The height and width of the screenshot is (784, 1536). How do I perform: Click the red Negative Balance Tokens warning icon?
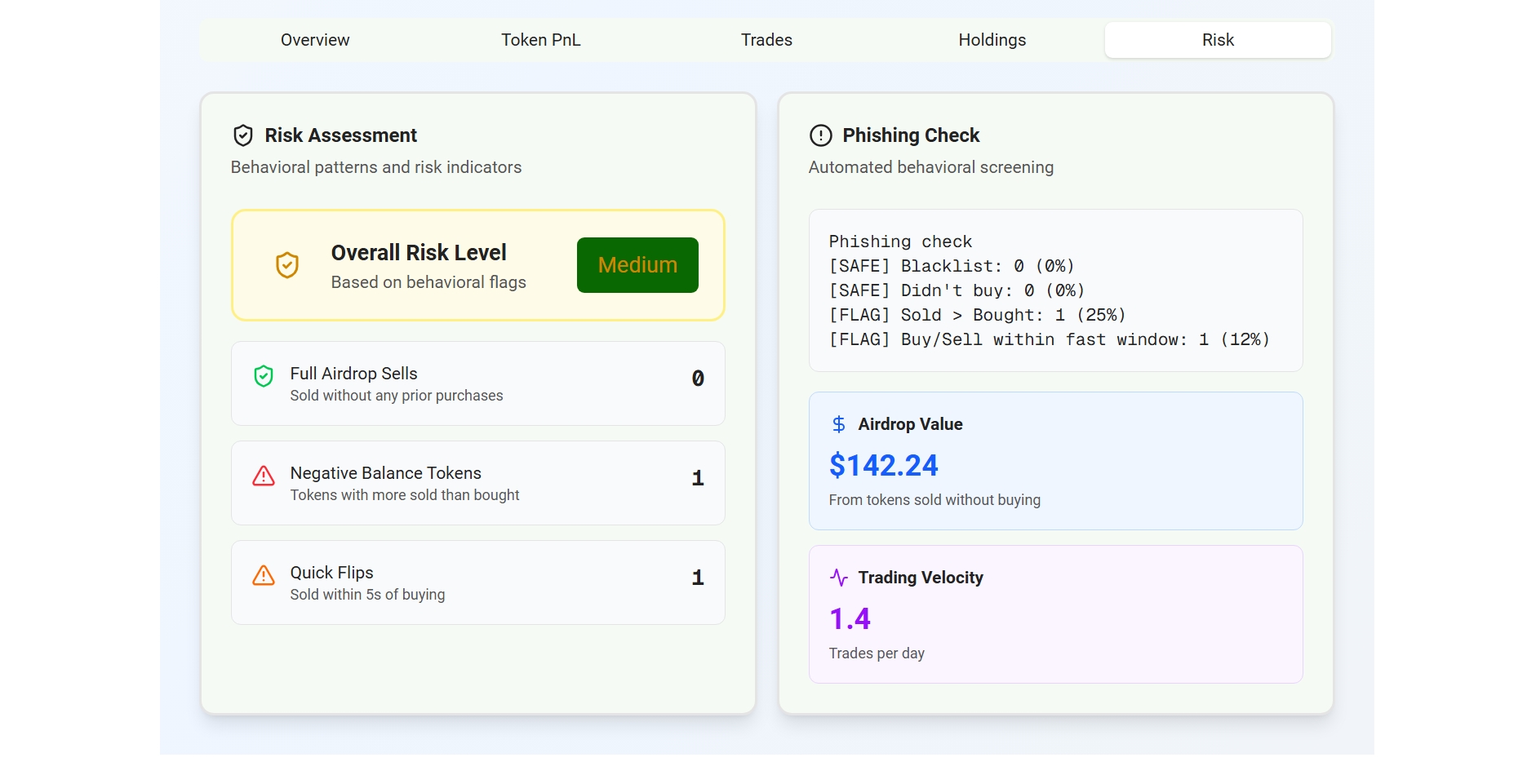pyautogui.click(x=264, y=476)
